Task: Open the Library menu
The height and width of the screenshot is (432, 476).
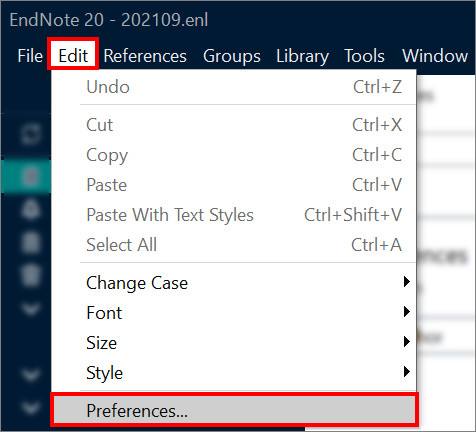Action: click(x=302, y=55)
